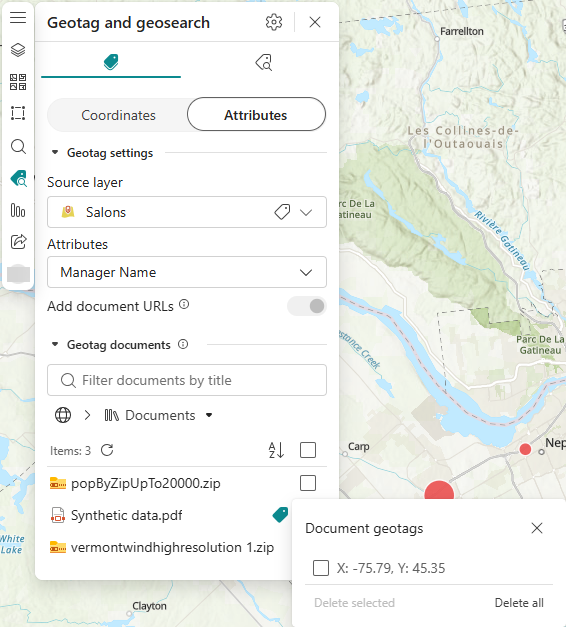Open the Salons source layer dropdown
566x627 pixels.
click(x=187, y=212)
